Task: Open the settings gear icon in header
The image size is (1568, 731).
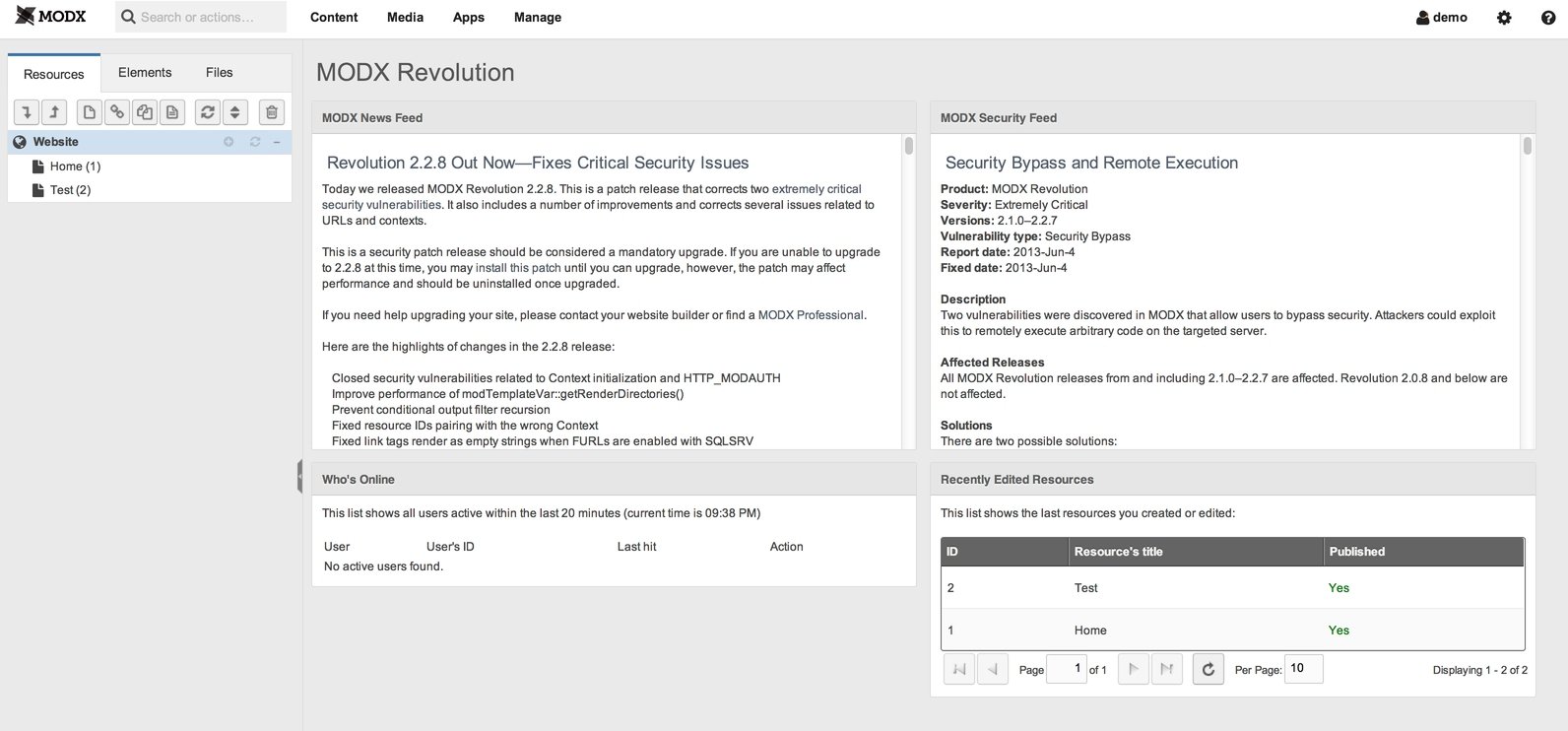Action: pyautogui.click(x=1504, y=18)
